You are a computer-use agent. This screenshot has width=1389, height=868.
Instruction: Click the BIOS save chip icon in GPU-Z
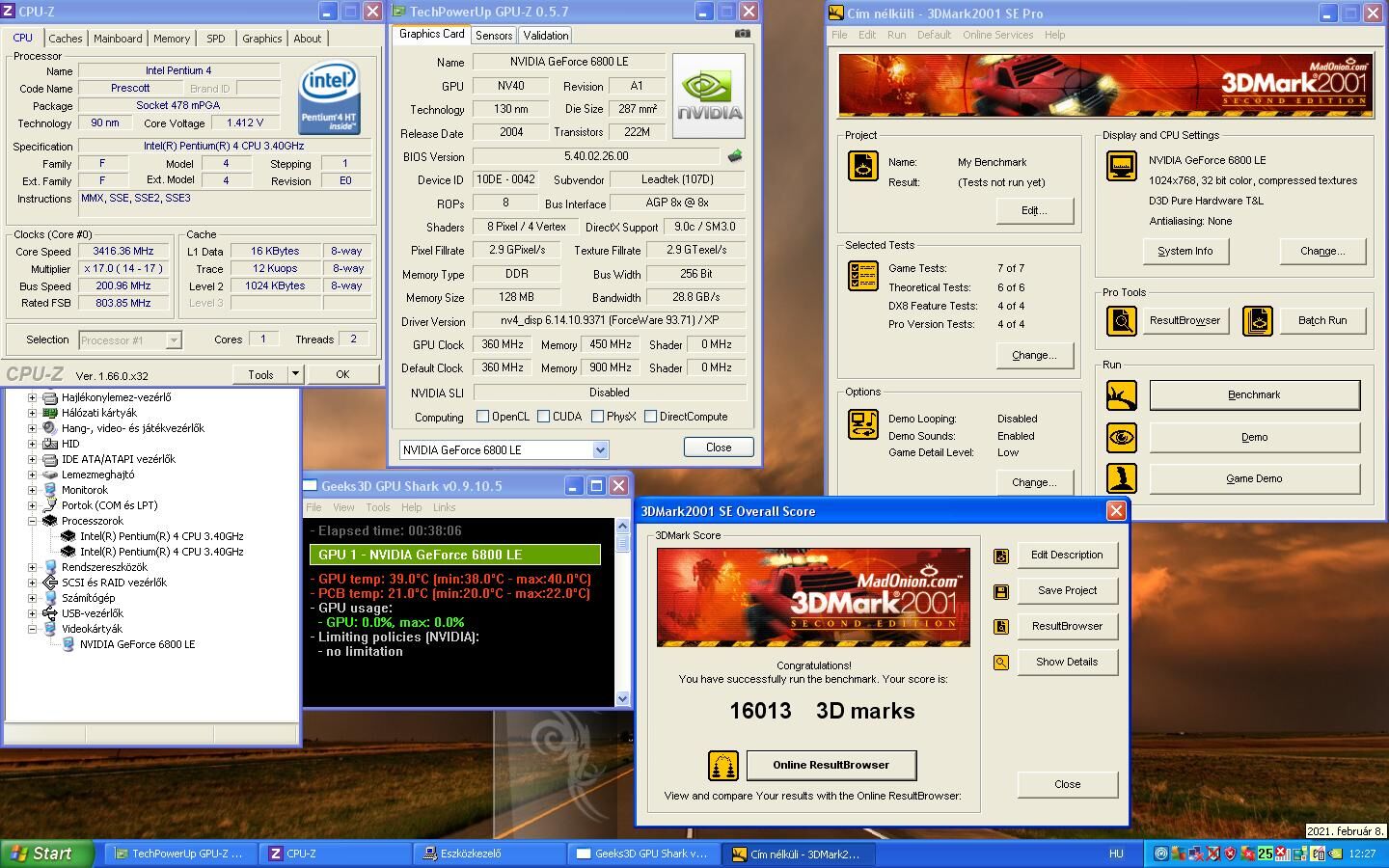click(x=735, y=156)
